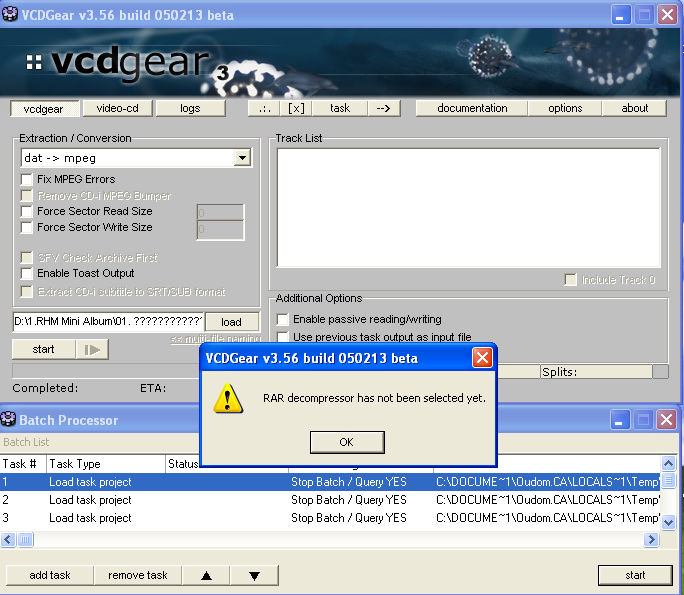Click OK in the RAR decompressor warning

coord(347,442)
